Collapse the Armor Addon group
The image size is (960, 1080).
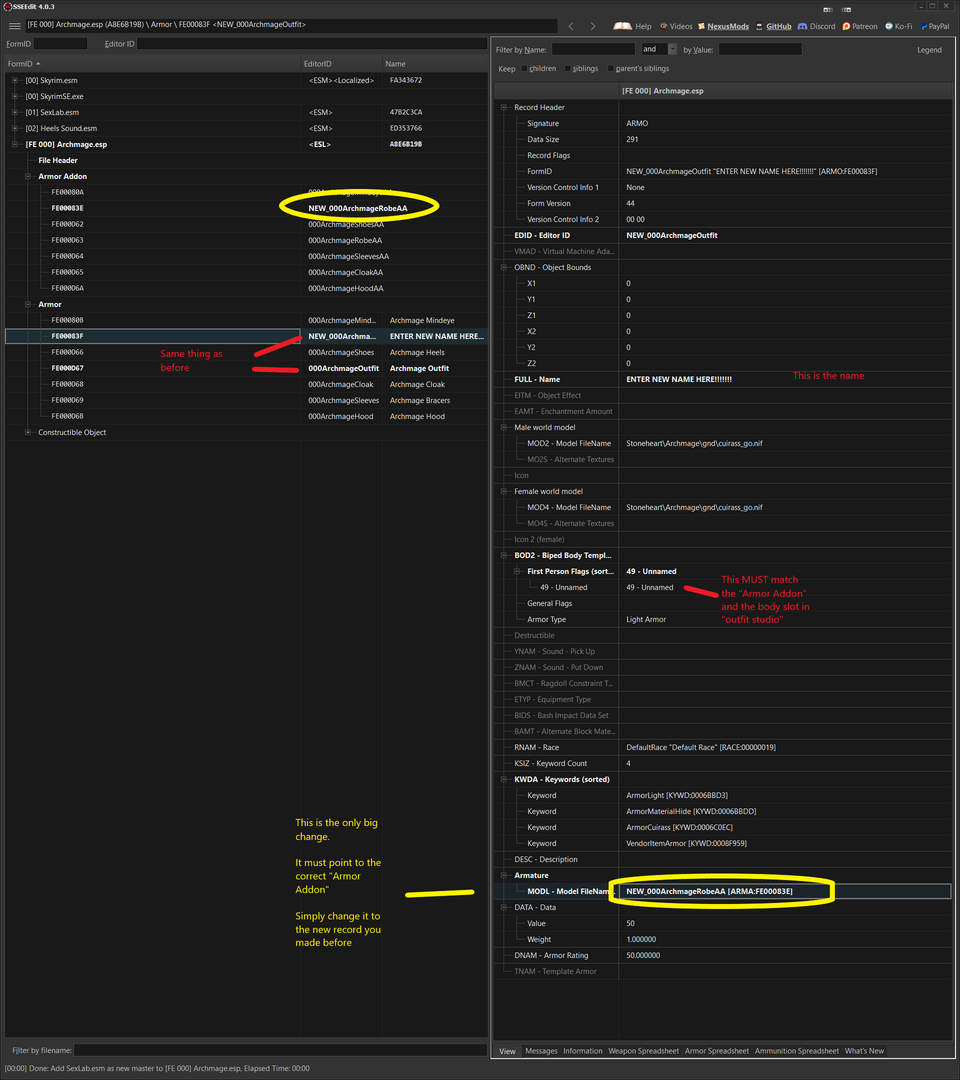[x=28, y=176]
